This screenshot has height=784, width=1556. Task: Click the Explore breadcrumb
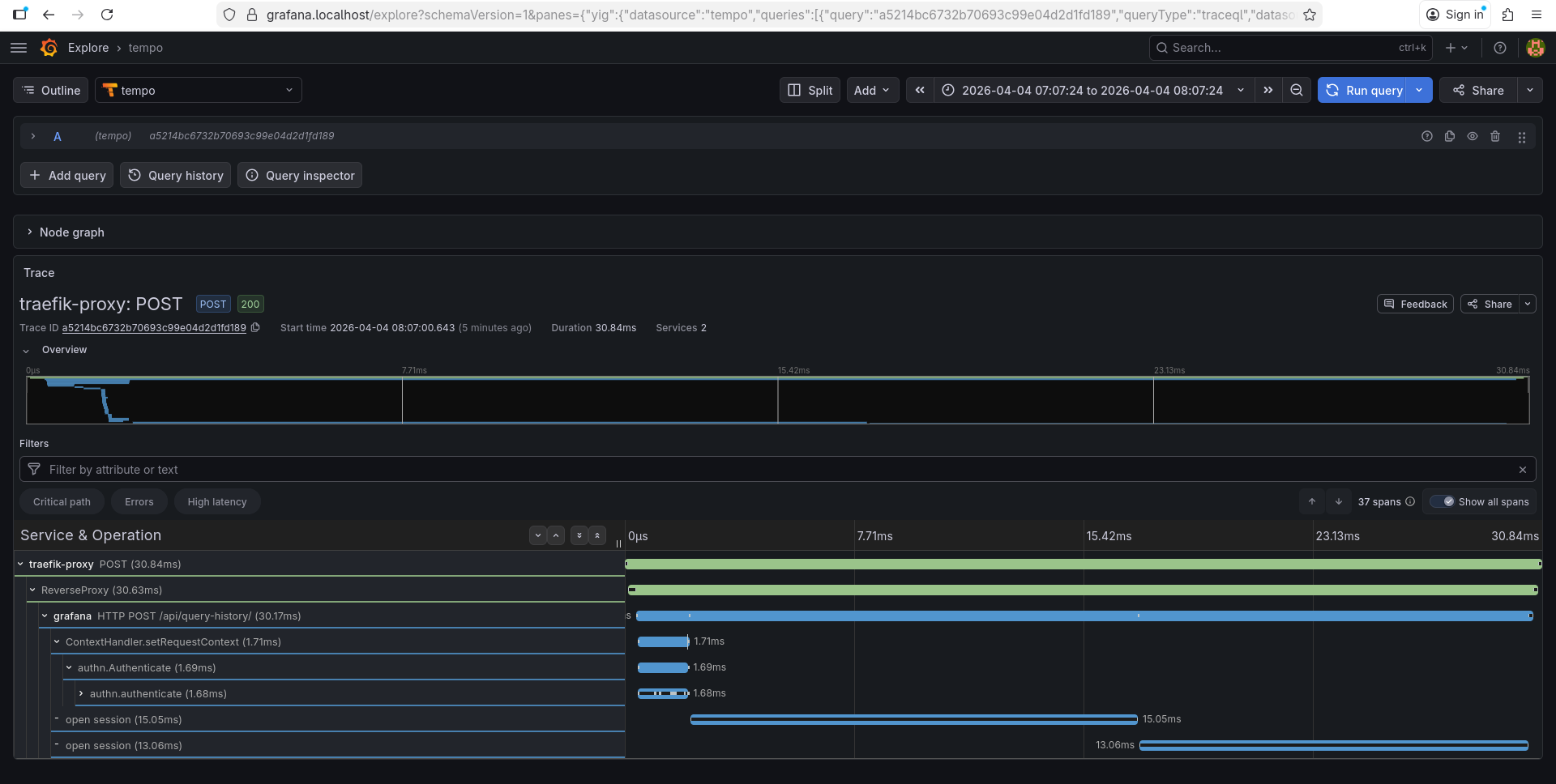point(88,48)
